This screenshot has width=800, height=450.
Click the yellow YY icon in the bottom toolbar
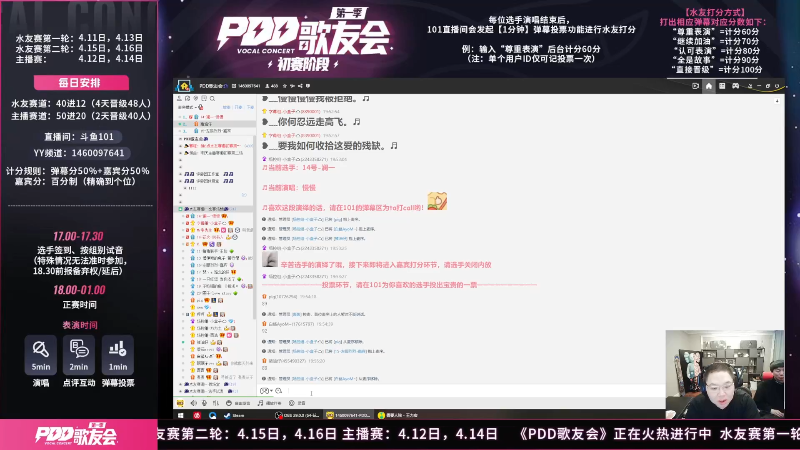pyautogui.click(x=180, y=403)
